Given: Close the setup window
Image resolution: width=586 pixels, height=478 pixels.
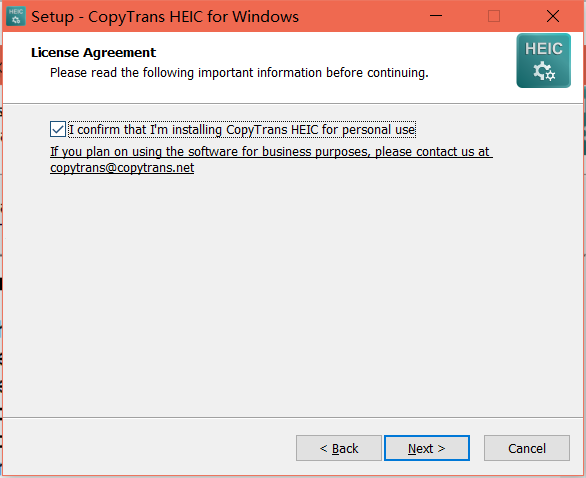Looking at the screenshot, I should pyautogui.click(x=553, y=16).
